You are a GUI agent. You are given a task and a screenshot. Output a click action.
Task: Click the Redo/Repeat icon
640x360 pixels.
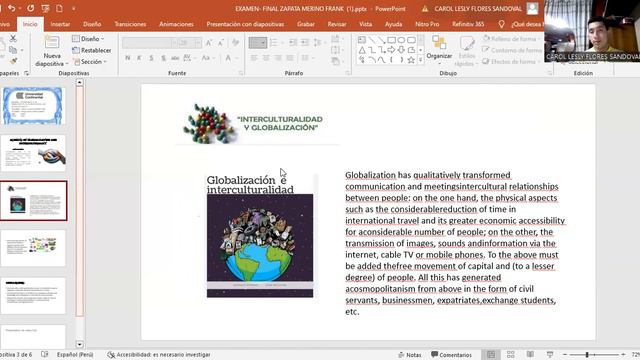pos(31,8)
